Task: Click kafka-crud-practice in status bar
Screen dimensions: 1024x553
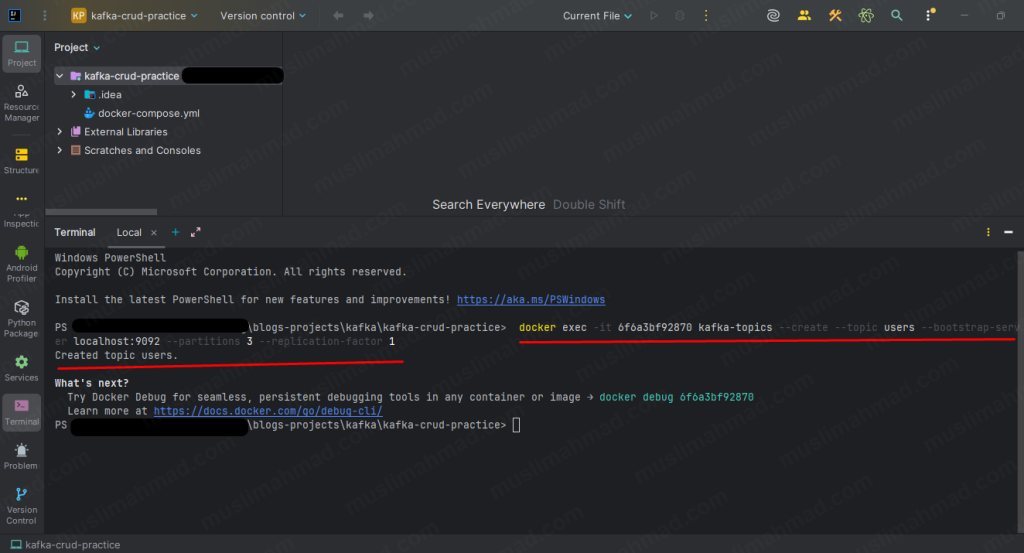Action: [65, 545]
